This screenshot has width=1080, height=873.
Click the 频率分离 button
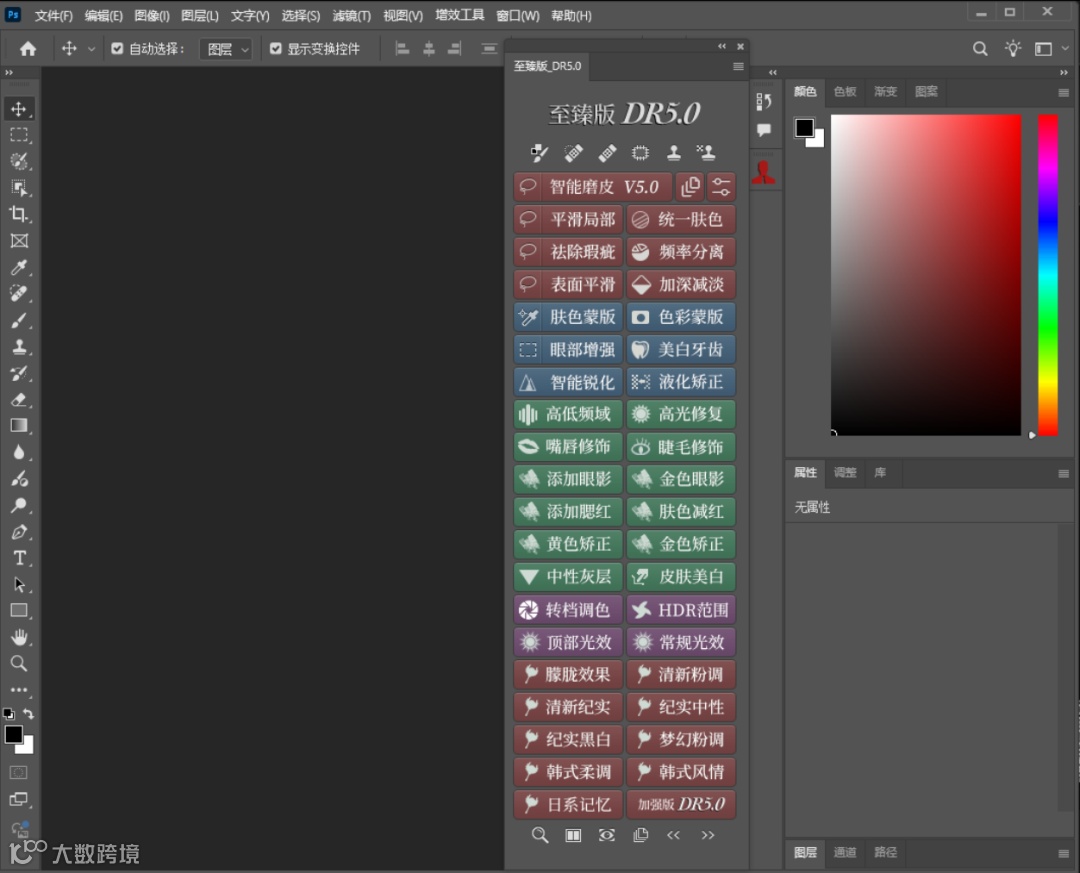(x=681, y=251)
